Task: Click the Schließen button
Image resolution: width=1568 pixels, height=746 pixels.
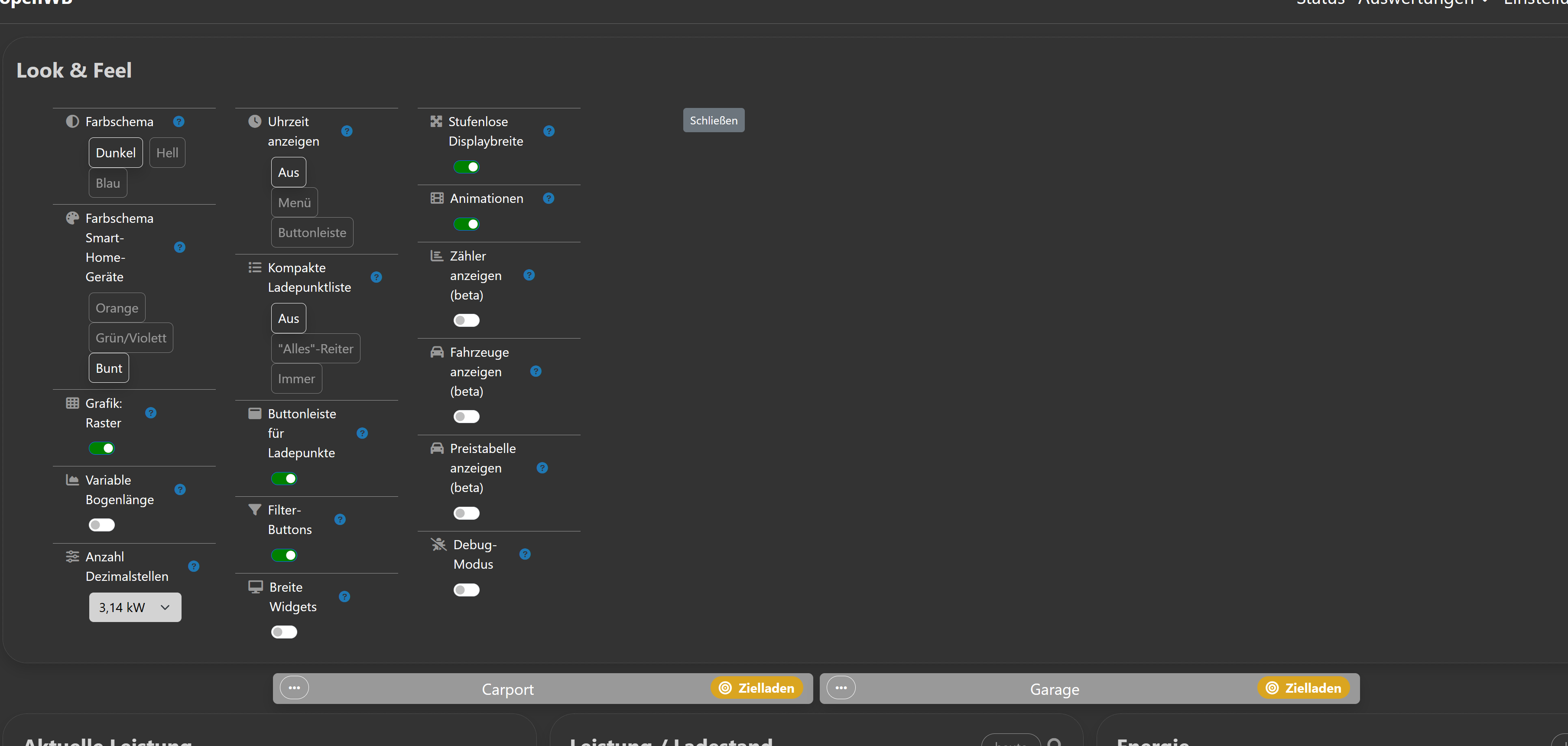Action: [714, 120]
